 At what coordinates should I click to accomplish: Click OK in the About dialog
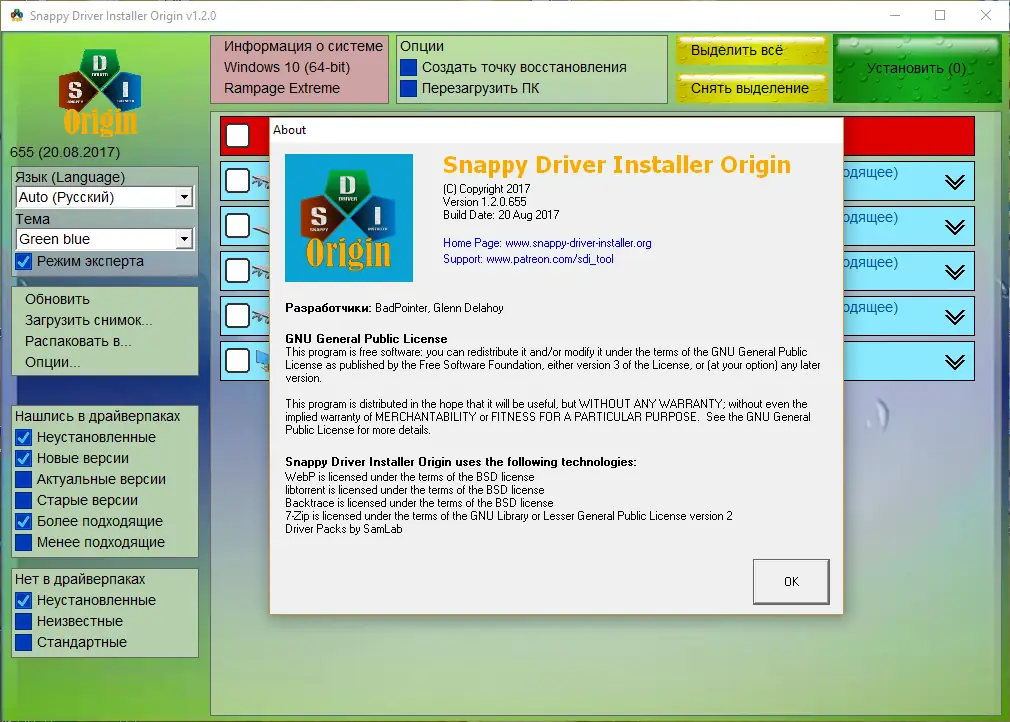790,580
